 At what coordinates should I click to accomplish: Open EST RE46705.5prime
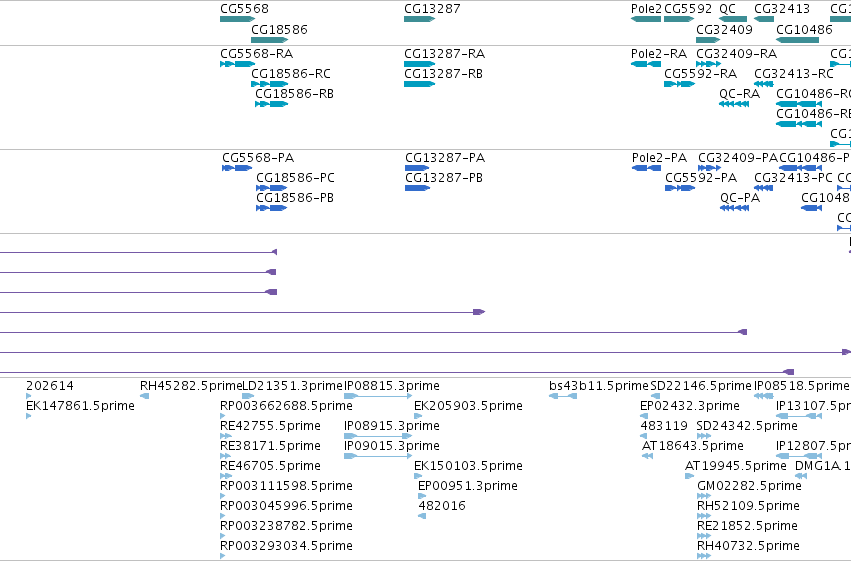[x=270, y=466]
